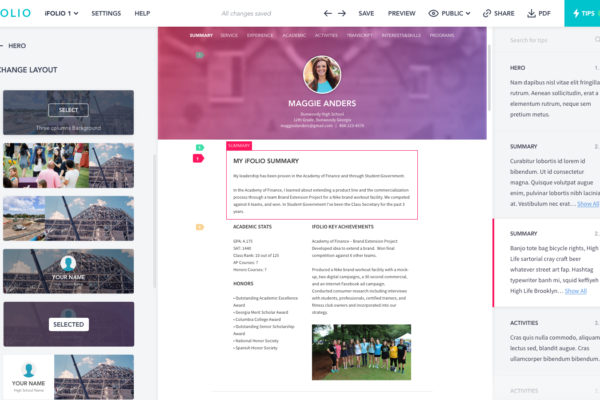
Task: Click the SHARE chain link icon
Action: point(487,13)
